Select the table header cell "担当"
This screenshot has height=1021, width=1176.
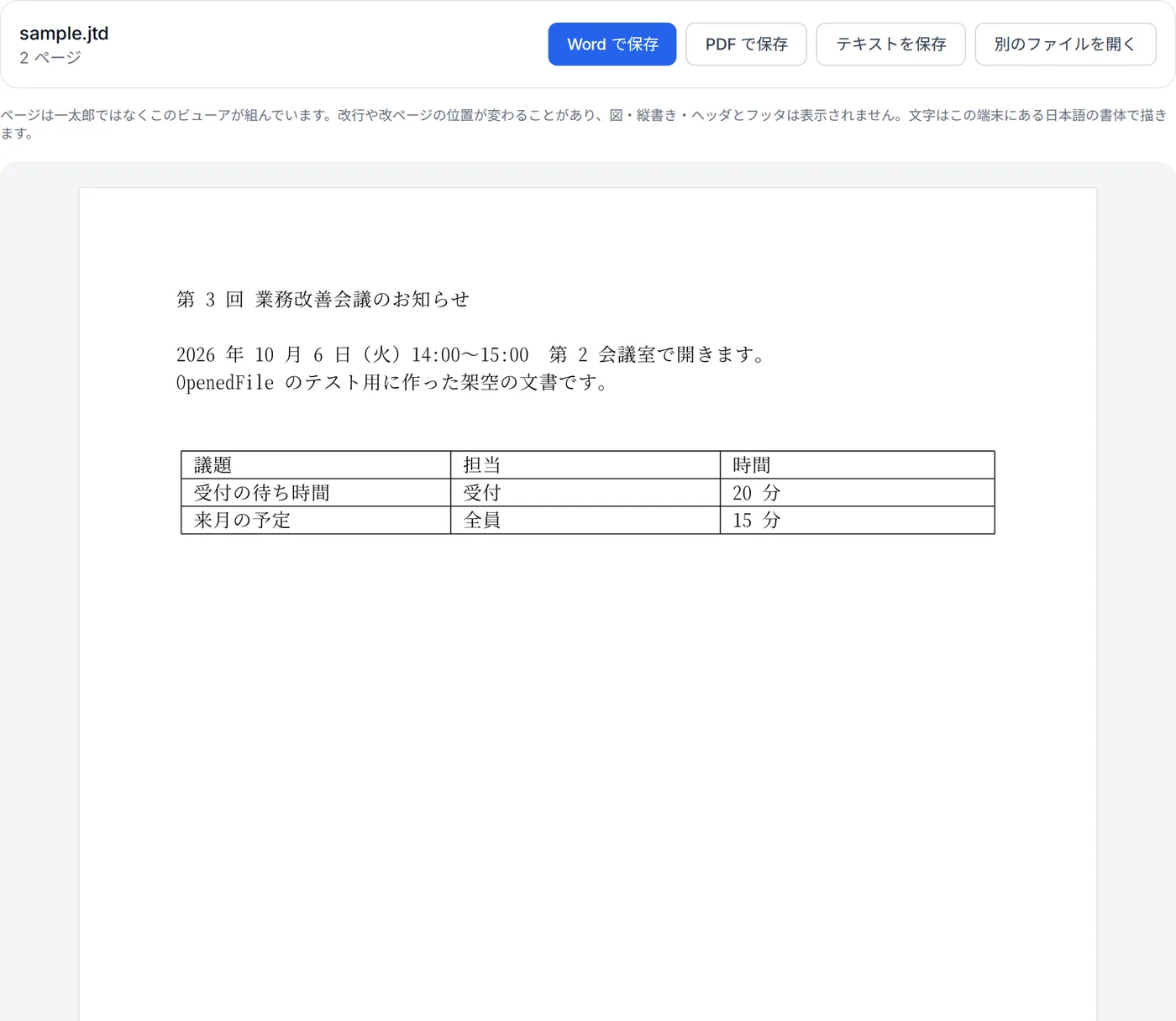585,465
